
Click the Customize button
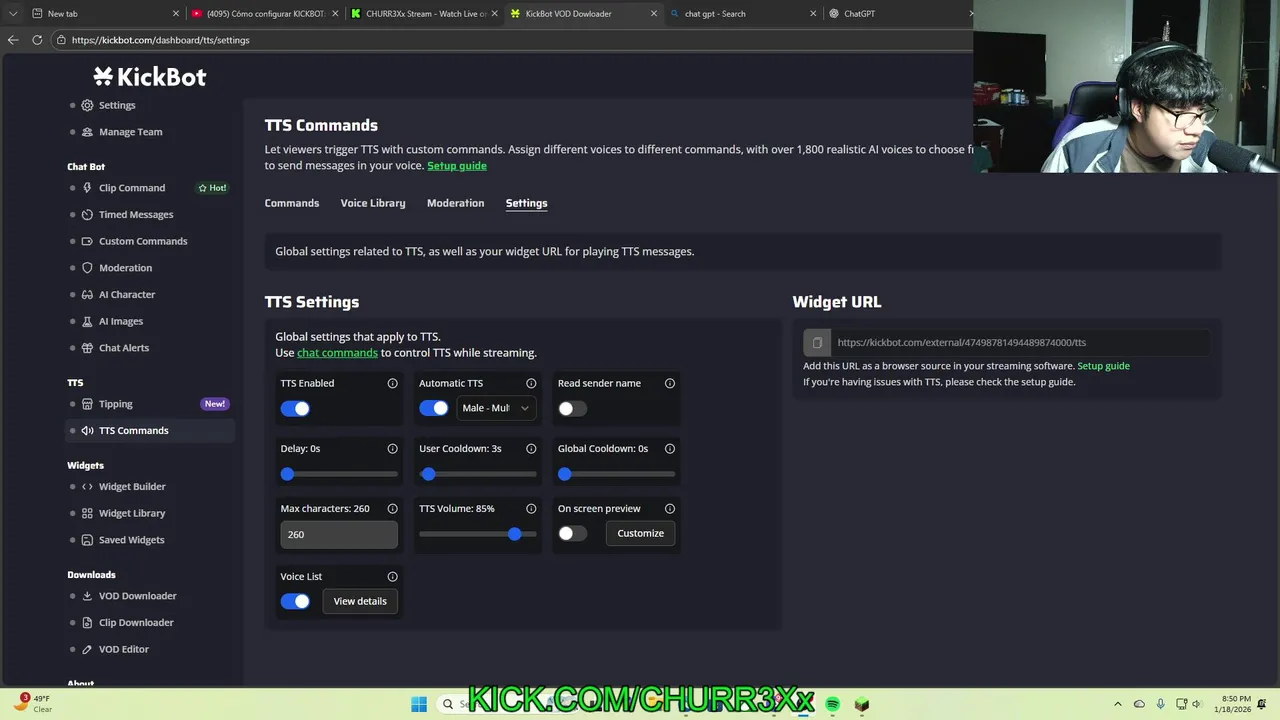pos(641,534)
